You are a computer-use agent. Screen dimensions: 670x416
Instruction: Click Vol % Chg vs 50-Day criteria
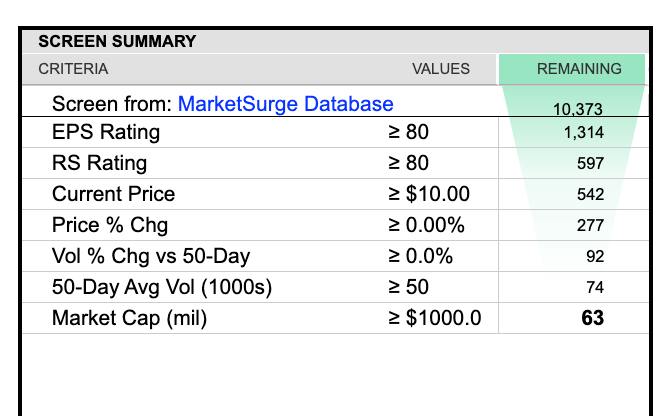click(x=136, y=256)
